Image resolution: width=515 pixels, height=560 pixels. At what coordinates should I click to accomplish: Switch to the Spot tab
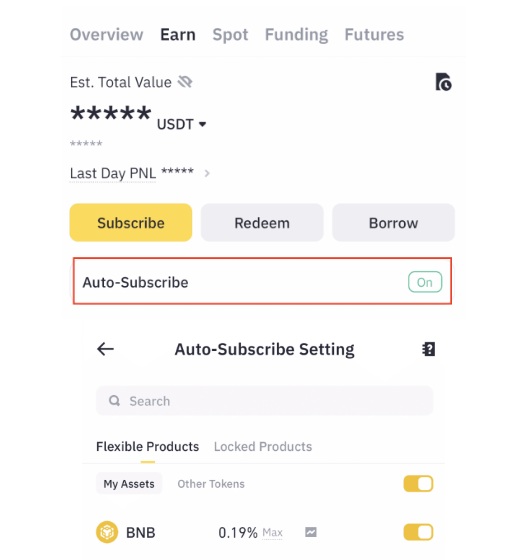coord(230,35)
